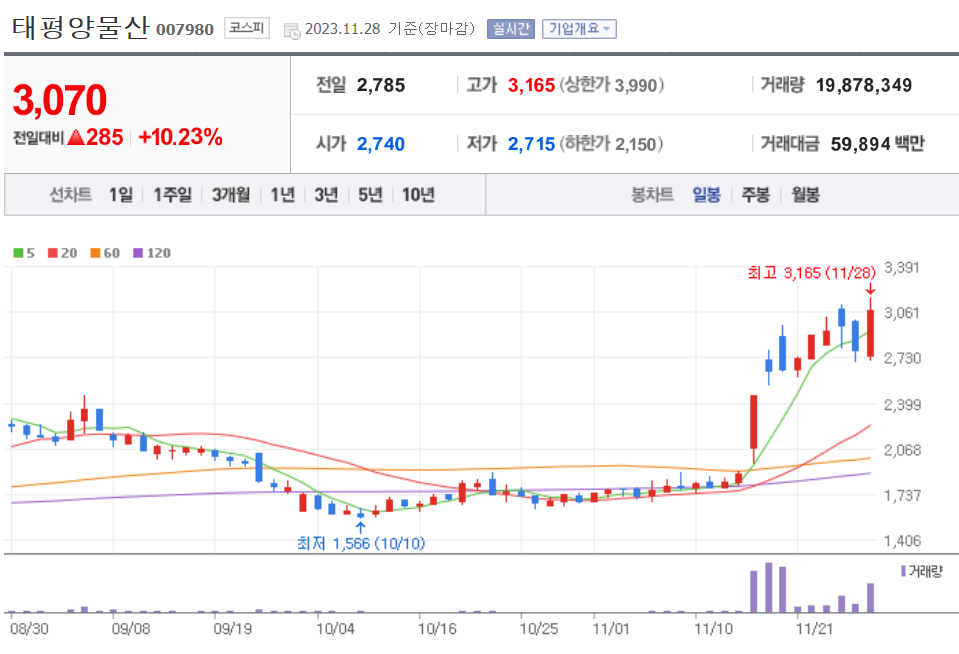Click the orange 60-day moving average swatch

pos(95,253)
